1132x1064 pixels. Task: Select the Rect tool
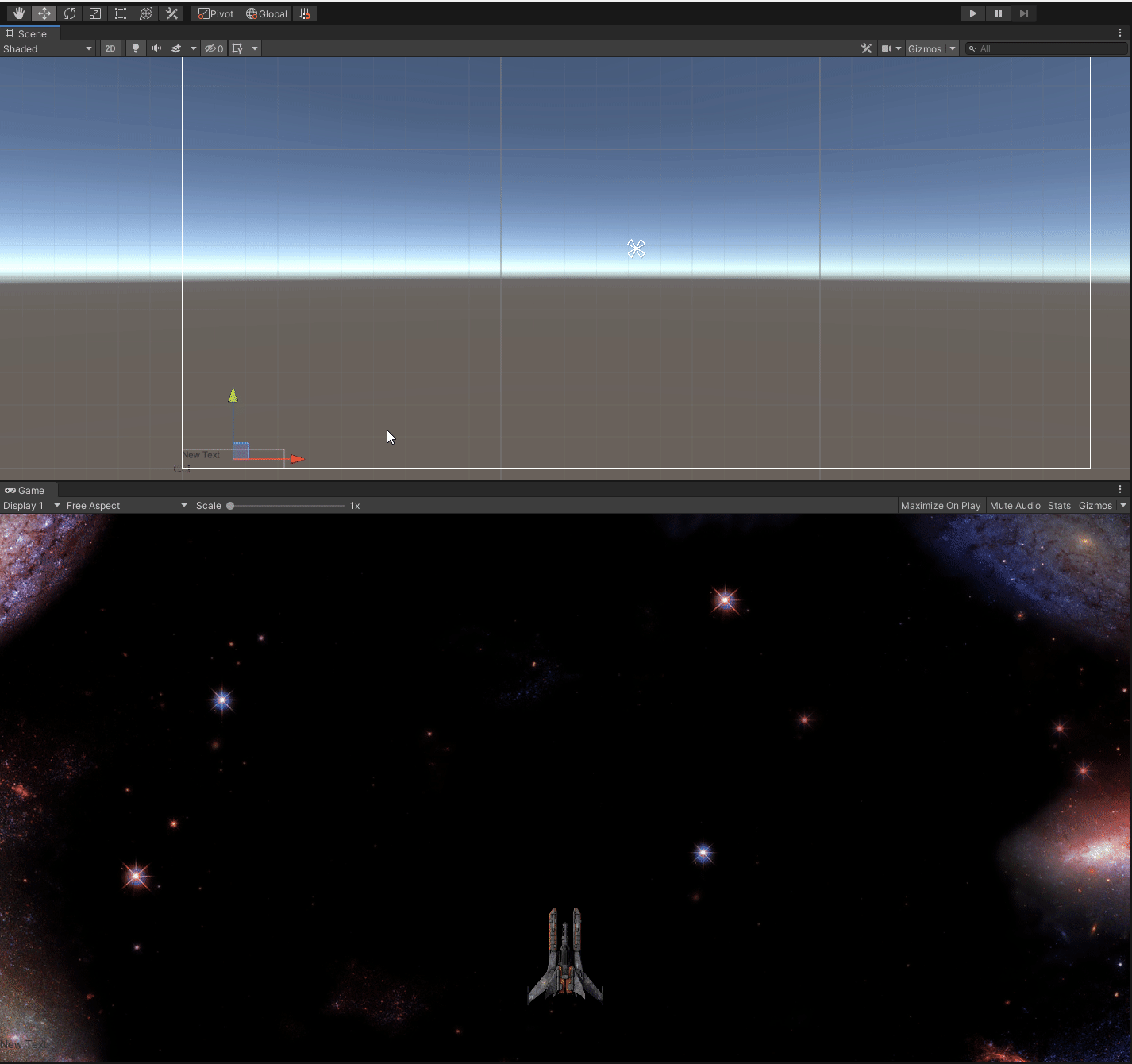coord(120,13)
